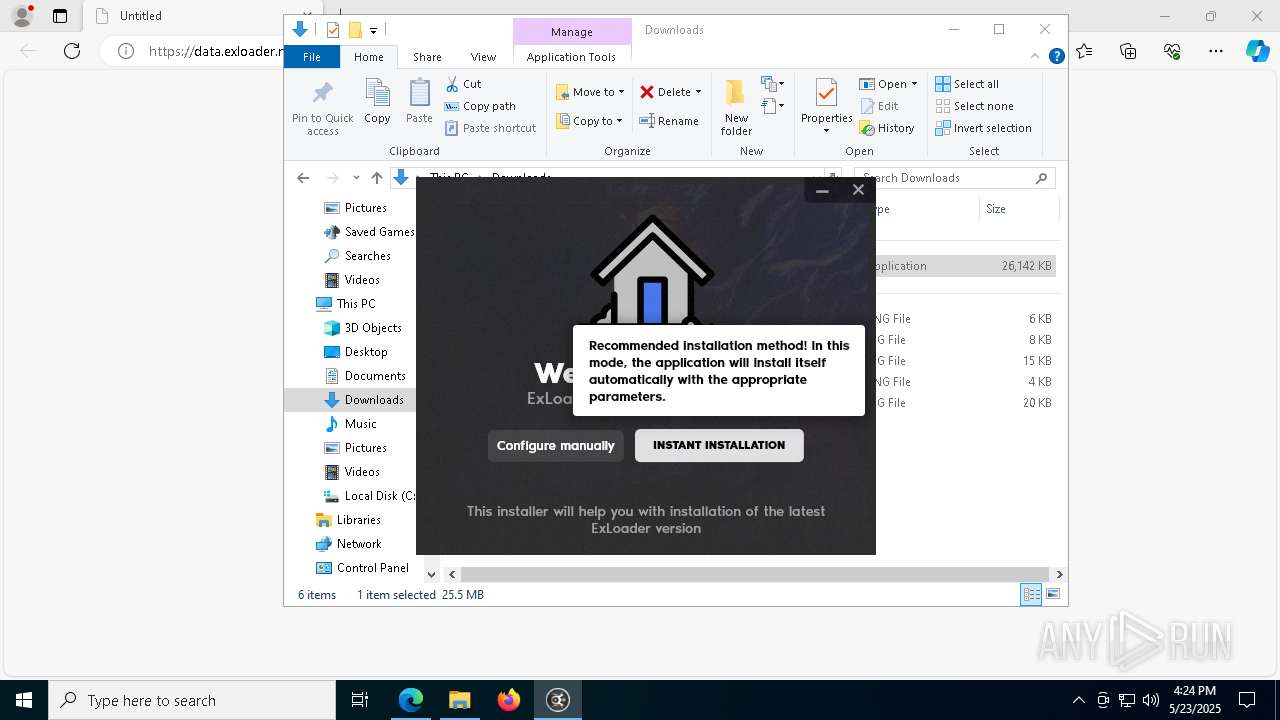Close the ExLoader installer dialog
This screenshot has height=720, width=1280.
tap(858, 190)
